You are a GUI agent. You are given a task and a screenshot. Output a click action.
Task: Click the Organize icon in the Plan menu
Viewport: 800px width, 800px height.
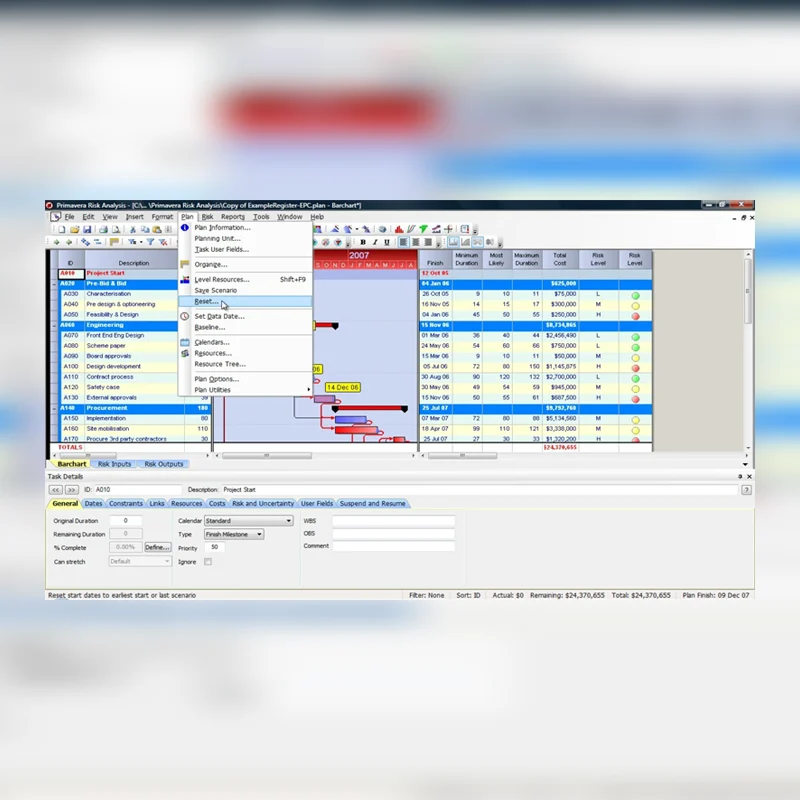pos(185,264)
